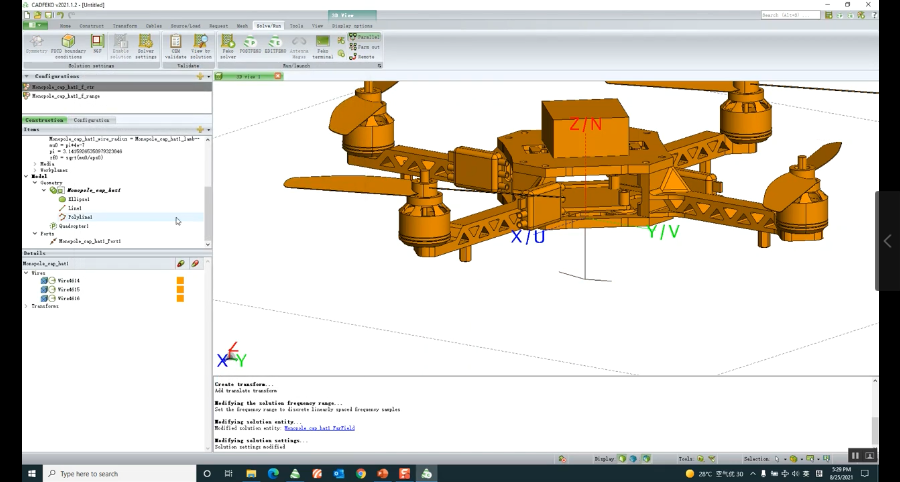Click the left pencil icon in Details header

181,263
